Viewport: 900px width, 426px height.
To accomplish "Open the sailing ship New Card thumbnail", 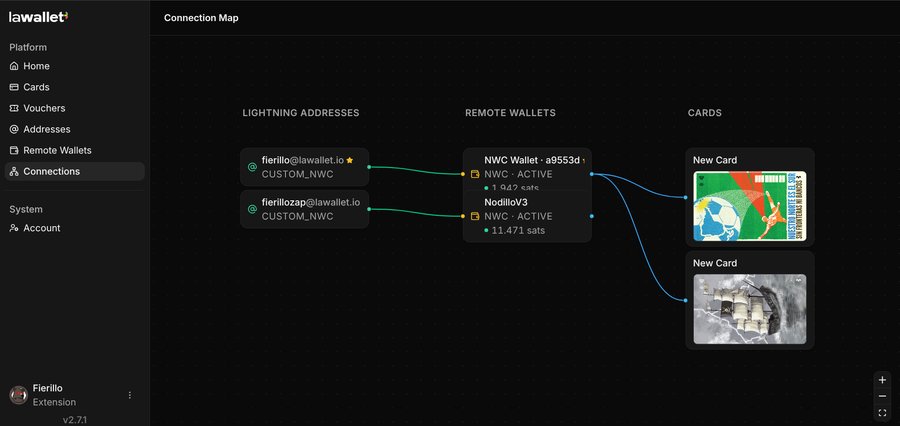I will pos(750,309).
